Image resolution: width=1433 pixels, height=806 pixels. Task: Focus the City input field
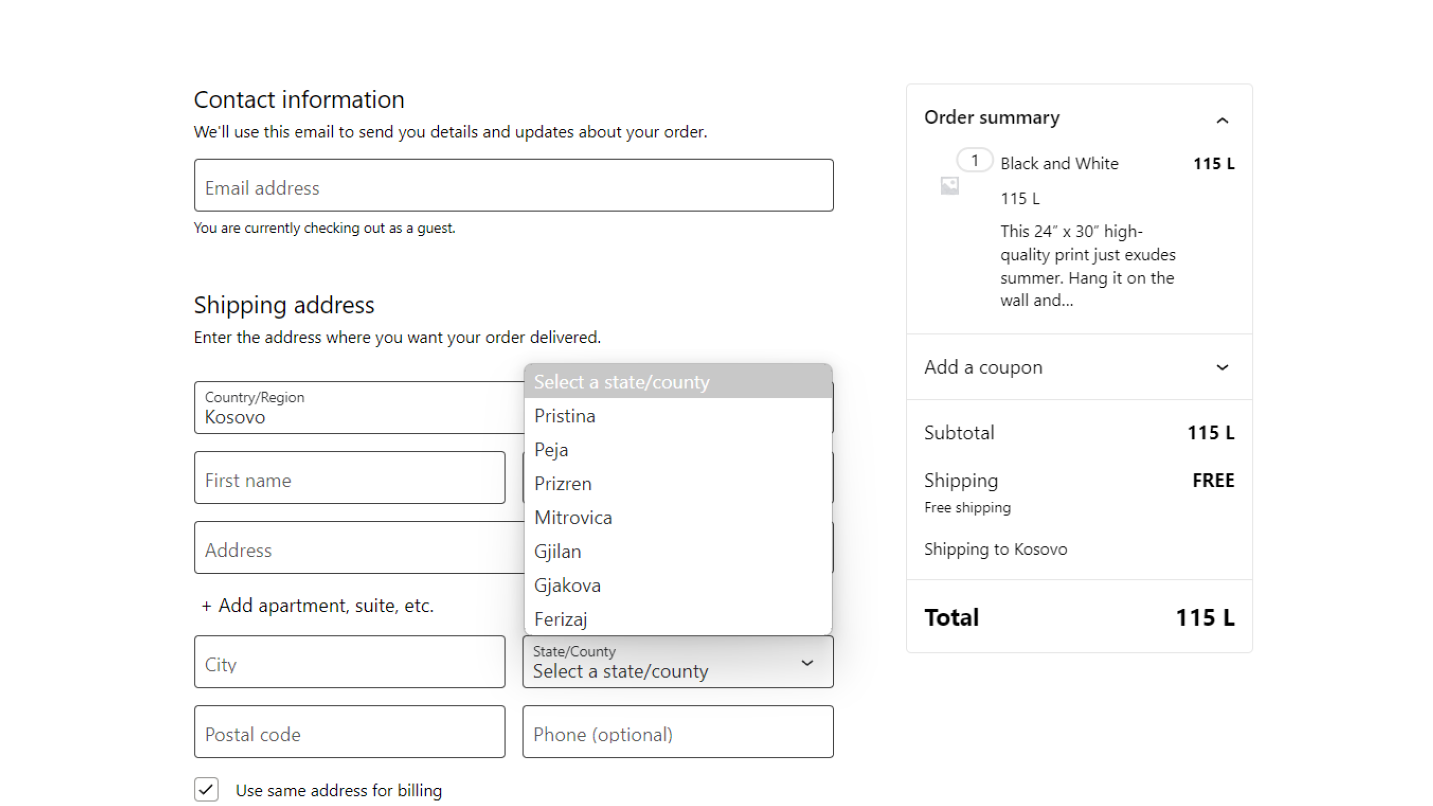[x=349, y=663]
